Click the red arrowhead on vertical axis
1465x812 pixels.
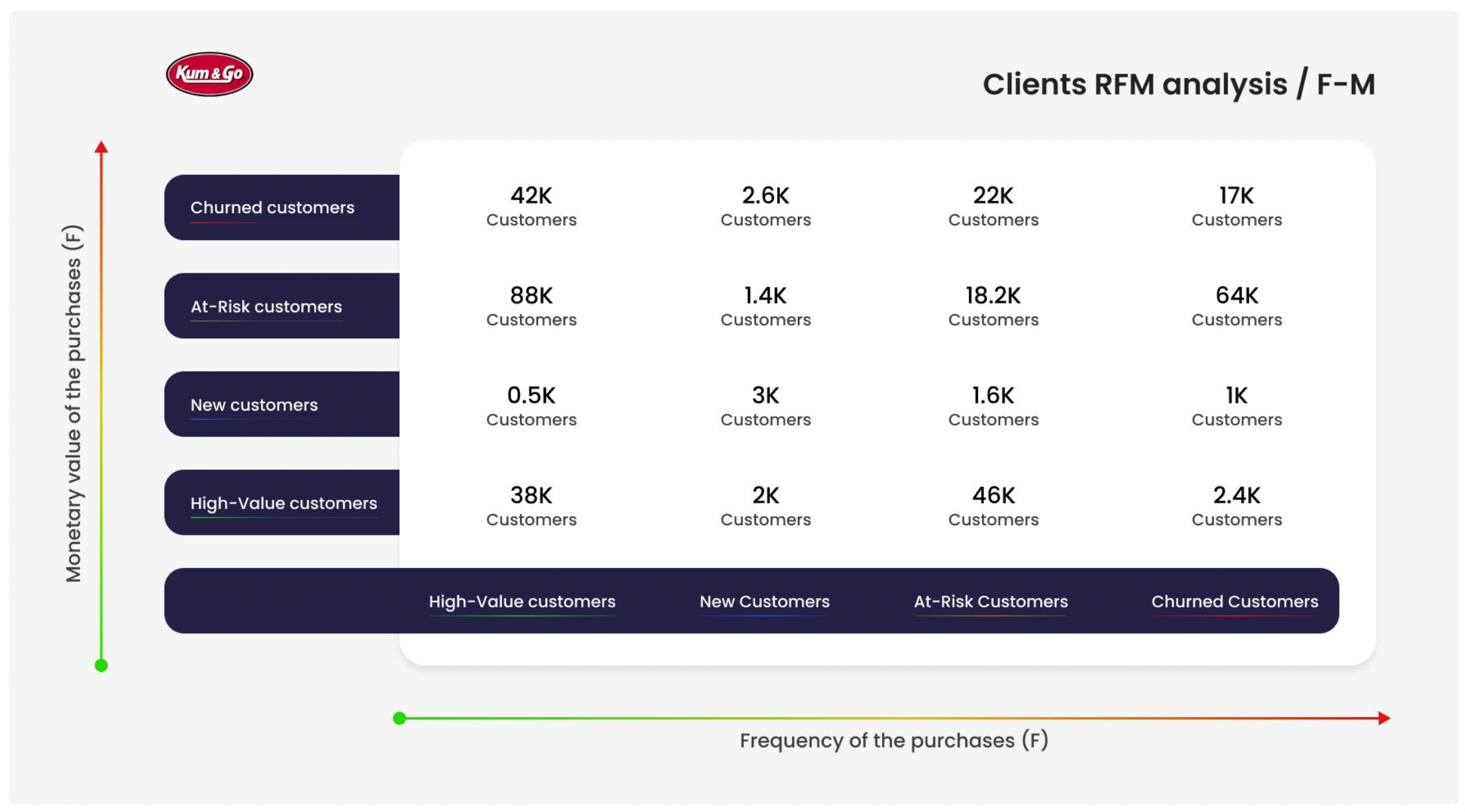click(x=101, y=147)
